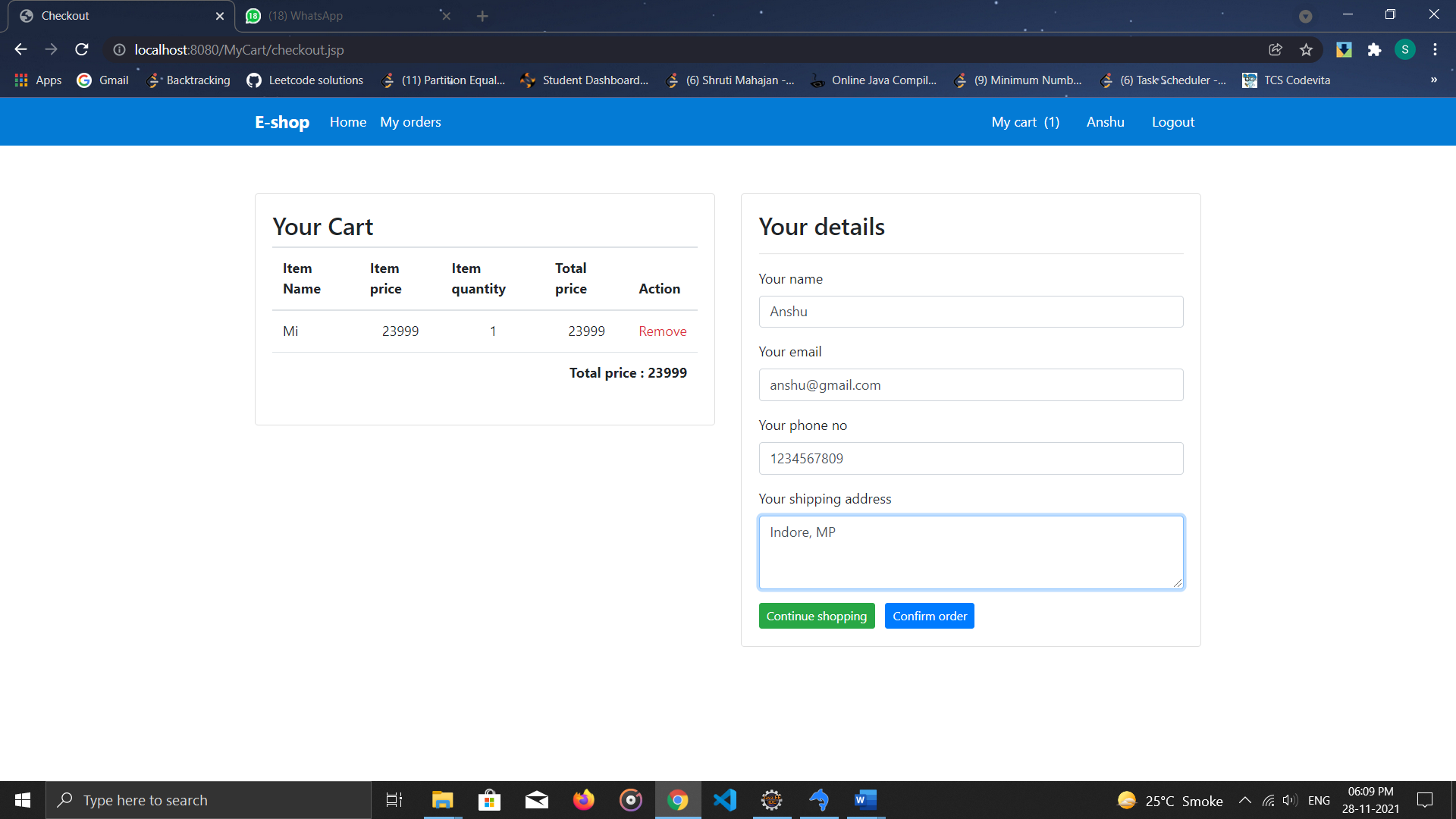Viewport: 1456px width, 819px height.
Task: Open Chrome profile avatar S
Action: click(1405, 49)
